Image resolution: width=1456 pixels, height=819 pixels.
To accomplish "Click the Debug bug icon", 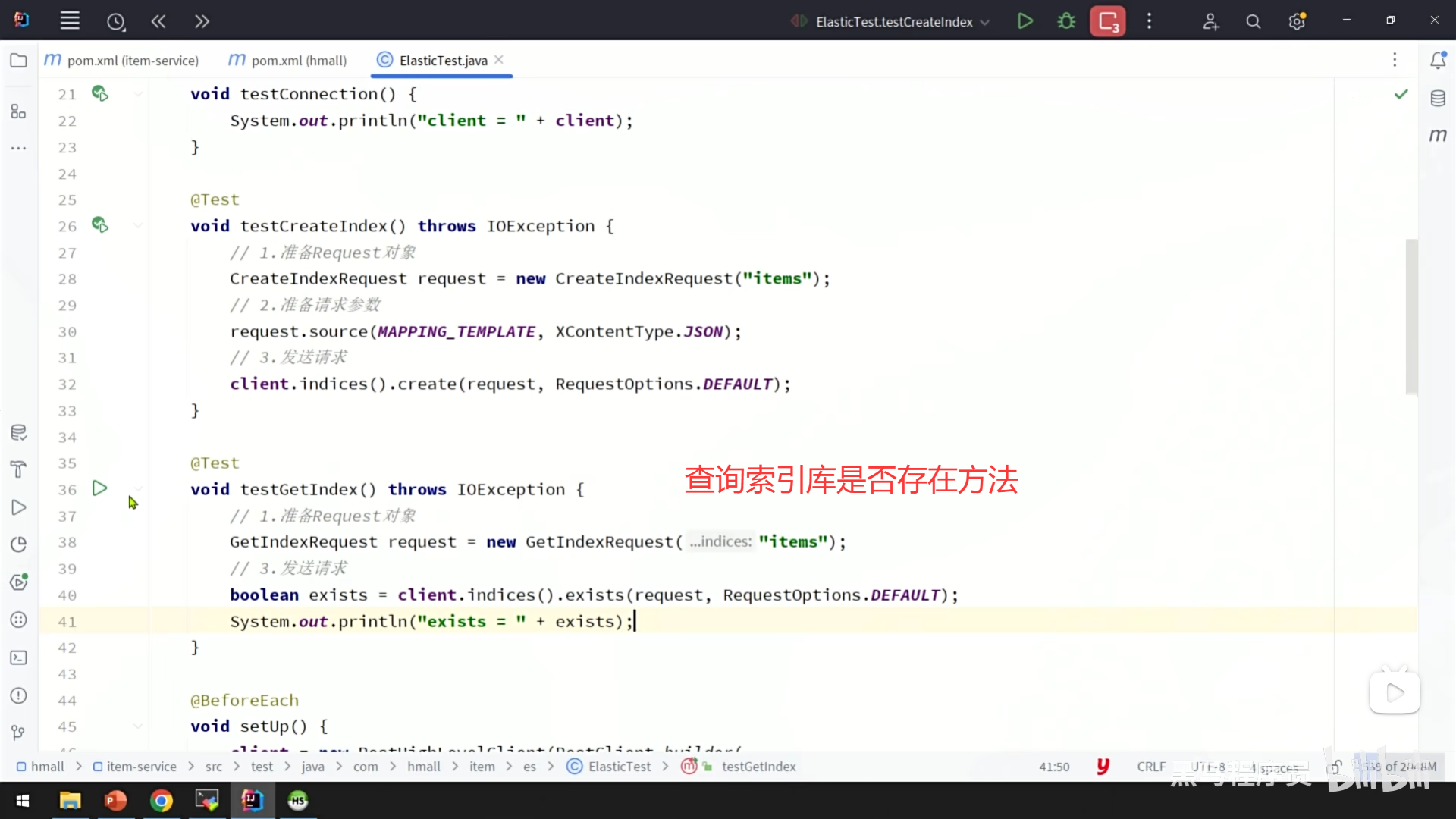I will 1066,21.
